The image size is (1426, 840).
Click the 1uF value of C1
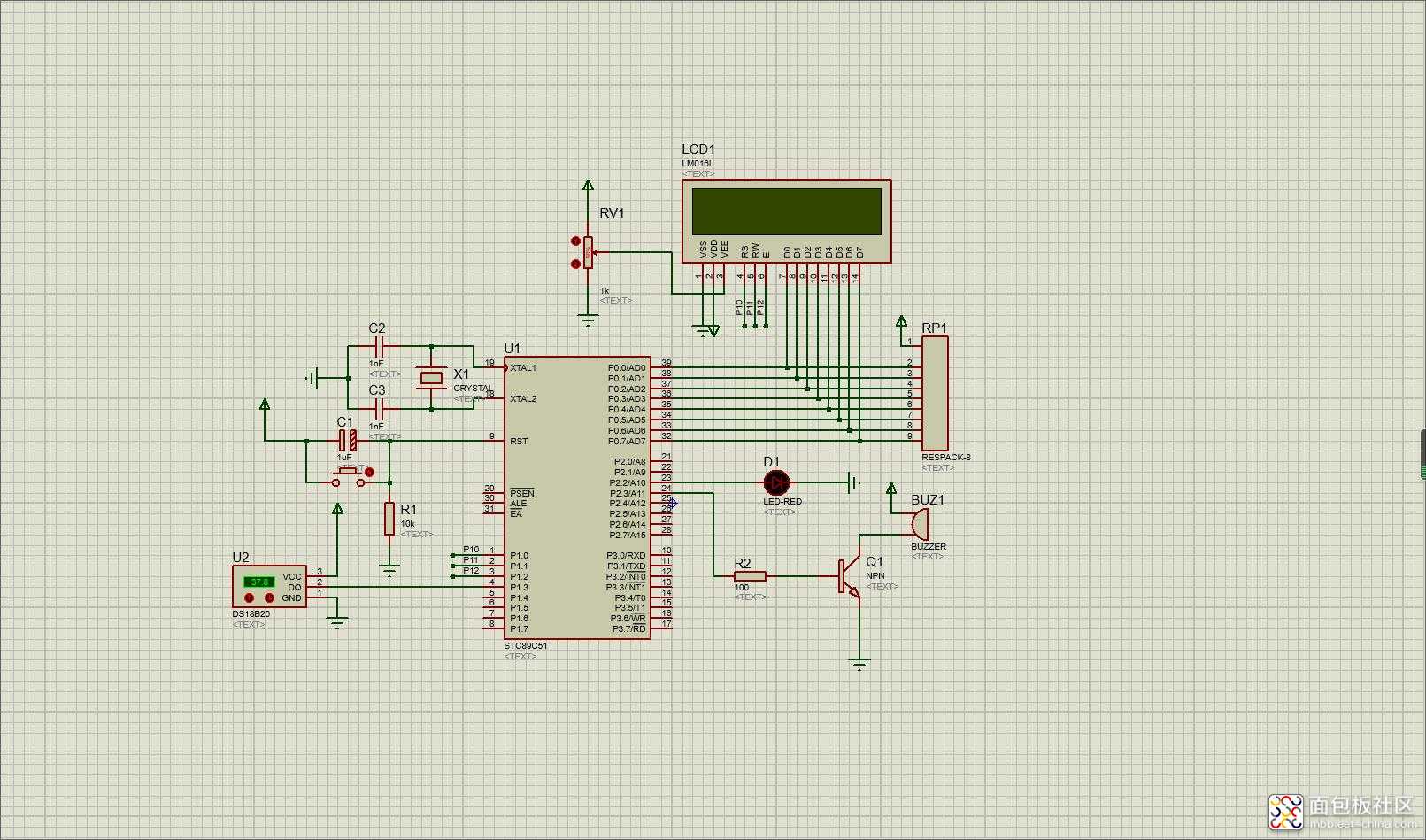click(x=344, y=457)
